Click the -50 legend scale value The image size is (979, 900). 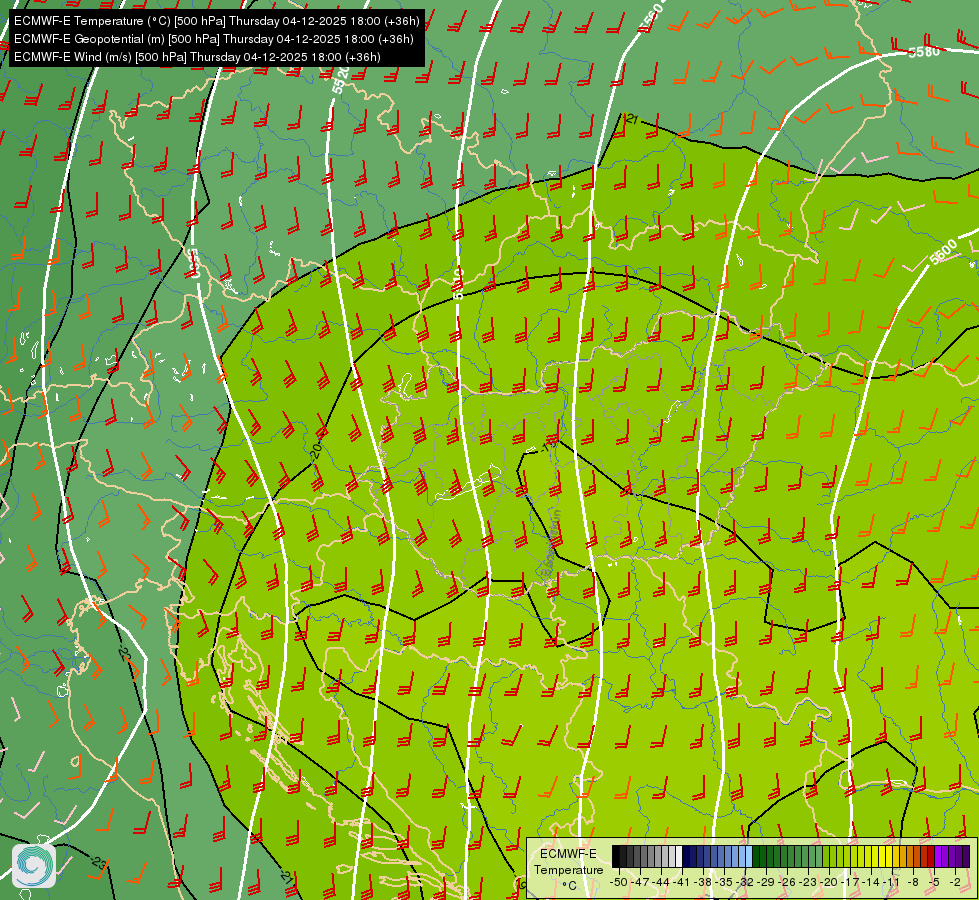point(618,882)
